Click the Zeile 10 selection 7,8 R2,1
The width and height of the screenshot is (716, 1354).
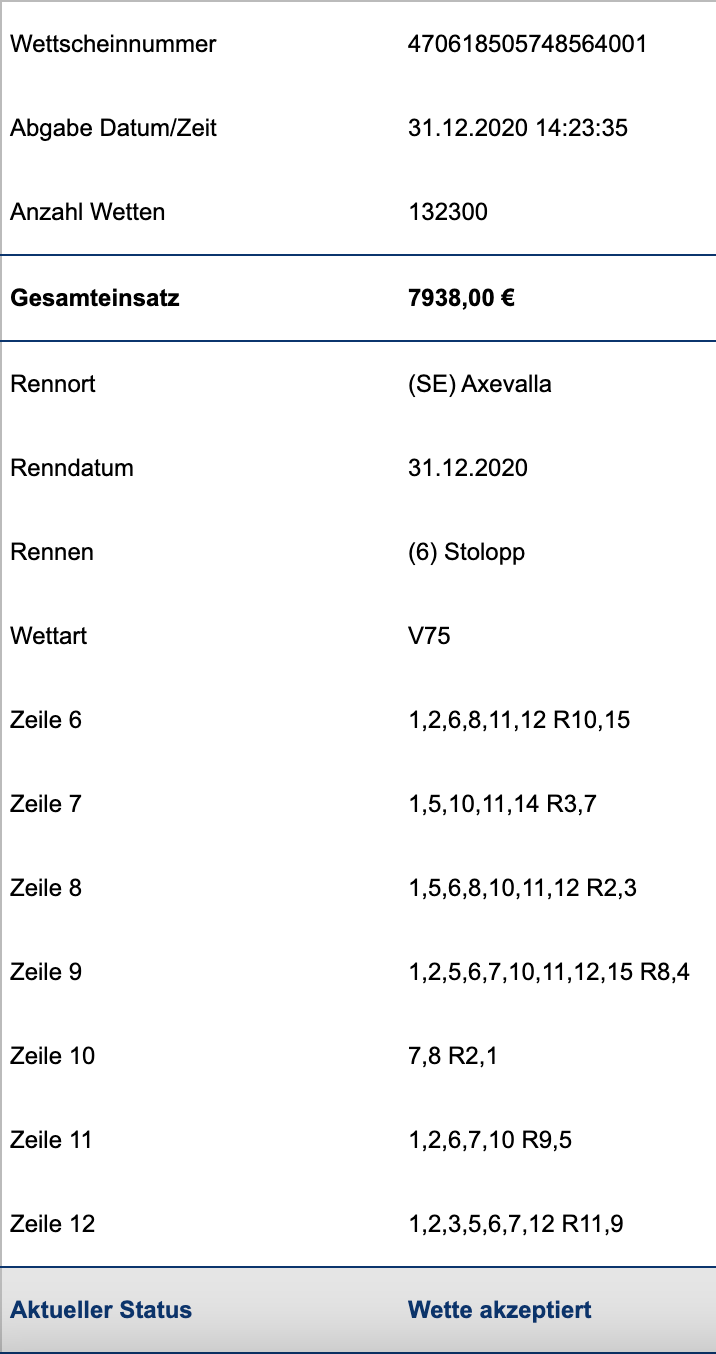453,1056
